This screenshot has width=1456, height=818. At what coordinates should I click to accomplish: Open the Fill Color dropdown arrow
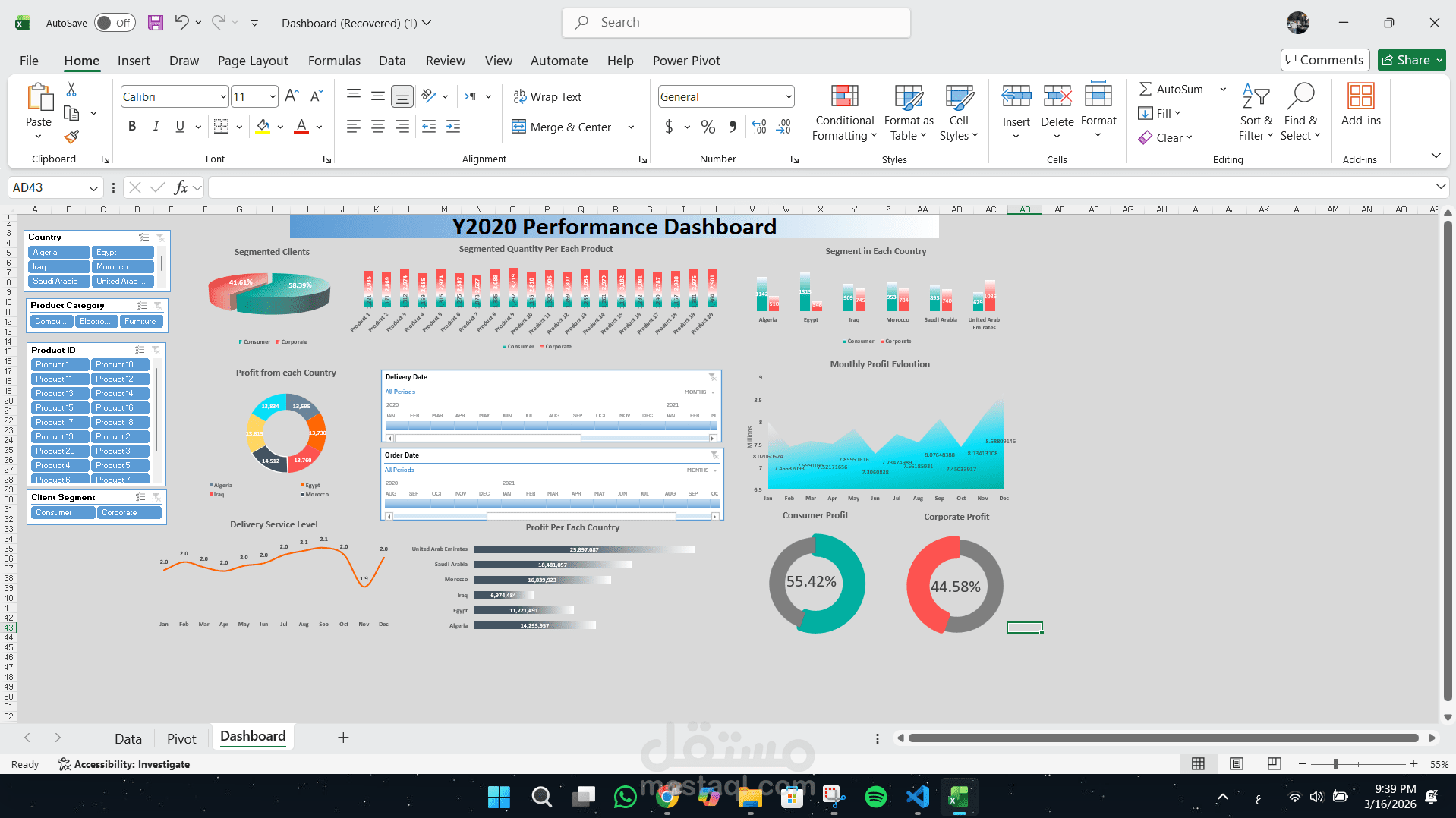tap(279, 127)
